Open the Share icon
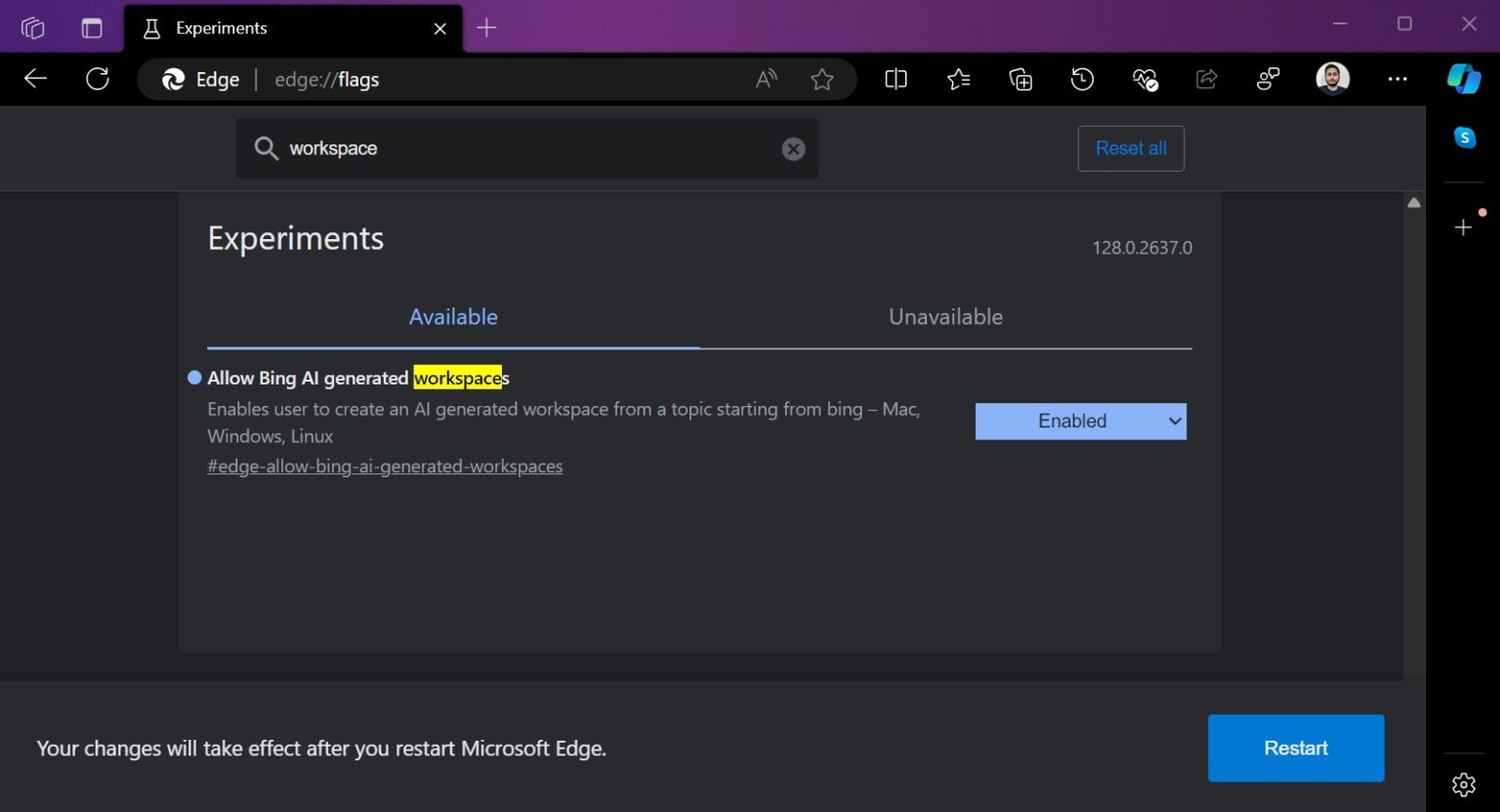 (x=1207, y=79)
